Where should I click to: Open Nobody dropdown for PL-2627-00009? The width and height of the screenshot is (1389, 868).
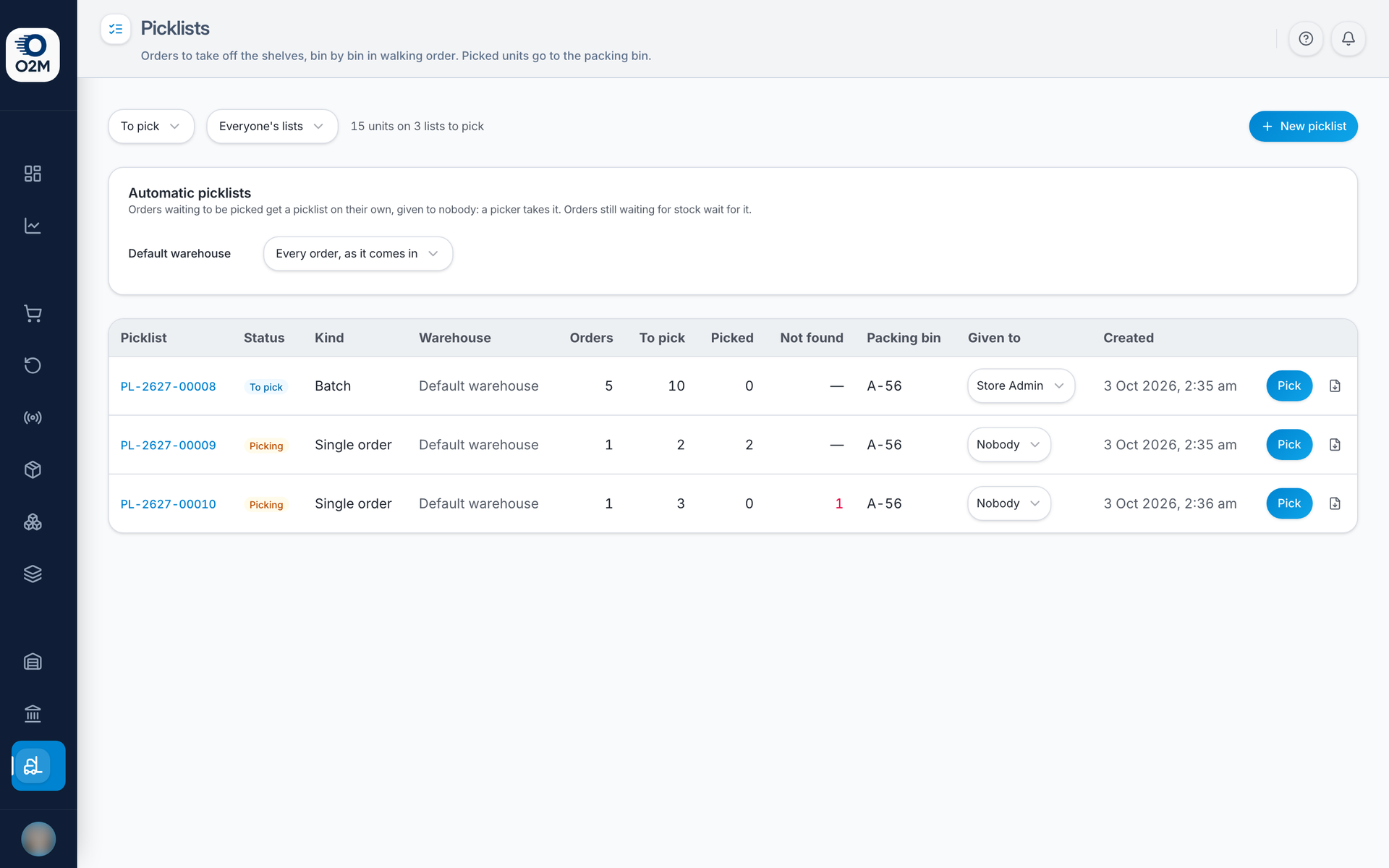1009,444
